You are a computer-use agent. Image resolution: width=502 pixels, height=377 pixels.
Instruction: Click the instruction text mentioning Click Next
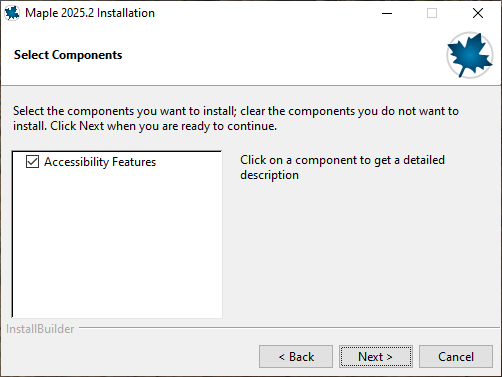coord(236,118)
